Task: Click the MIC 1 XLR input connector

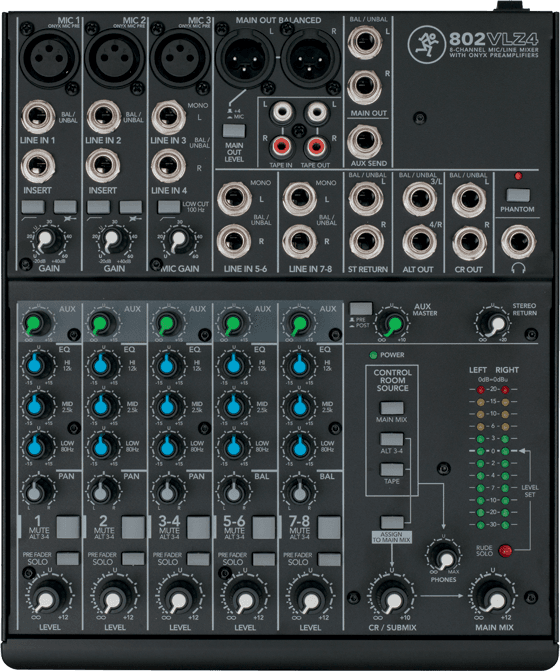Action: 50,56
